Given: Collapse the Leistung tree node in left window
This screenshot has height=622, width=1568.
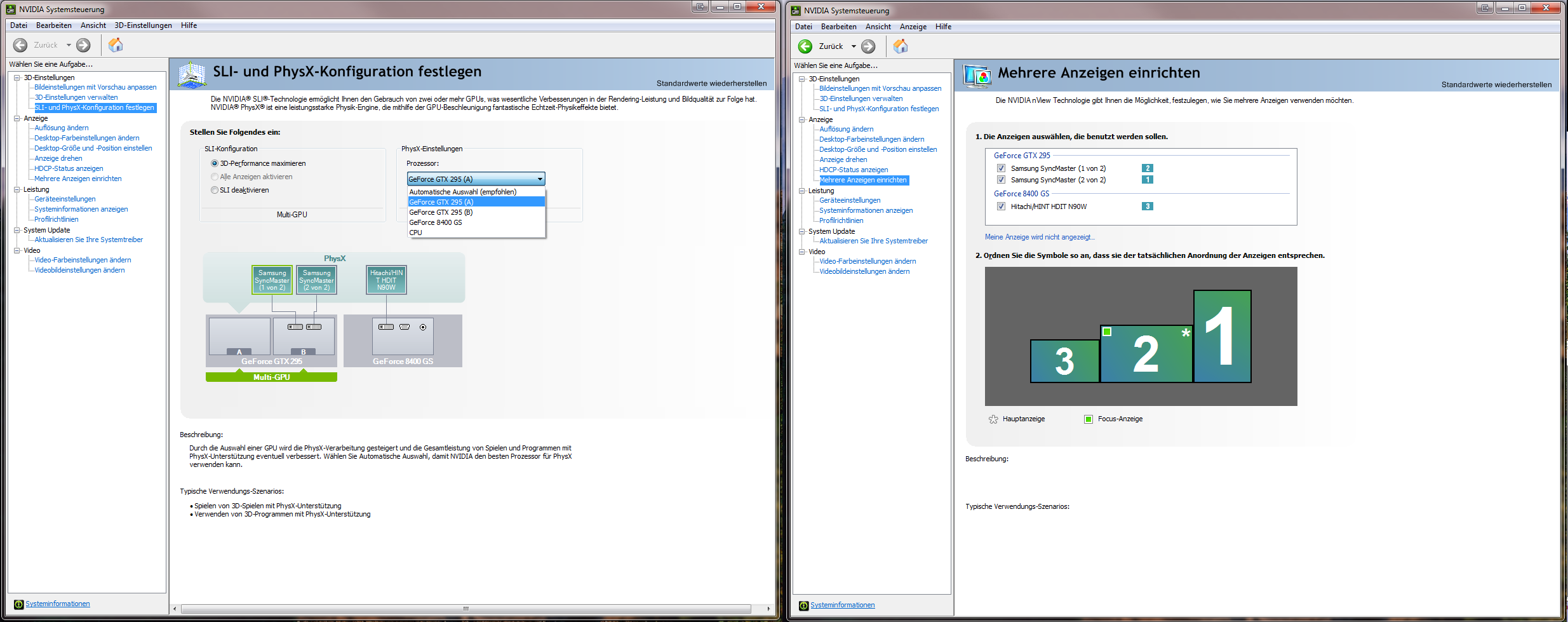Looking at the screenshot, I should tap(17, 189).
